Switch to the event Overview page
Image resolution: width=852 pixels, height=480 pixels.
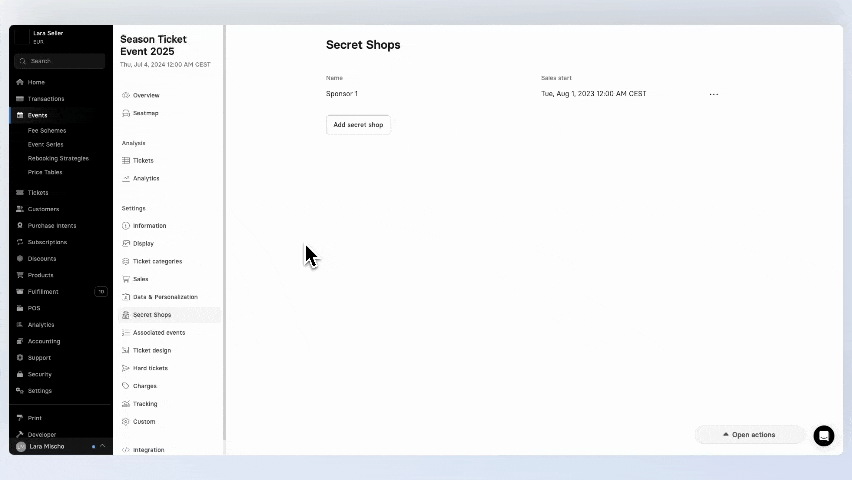click(x=146, y=95)
